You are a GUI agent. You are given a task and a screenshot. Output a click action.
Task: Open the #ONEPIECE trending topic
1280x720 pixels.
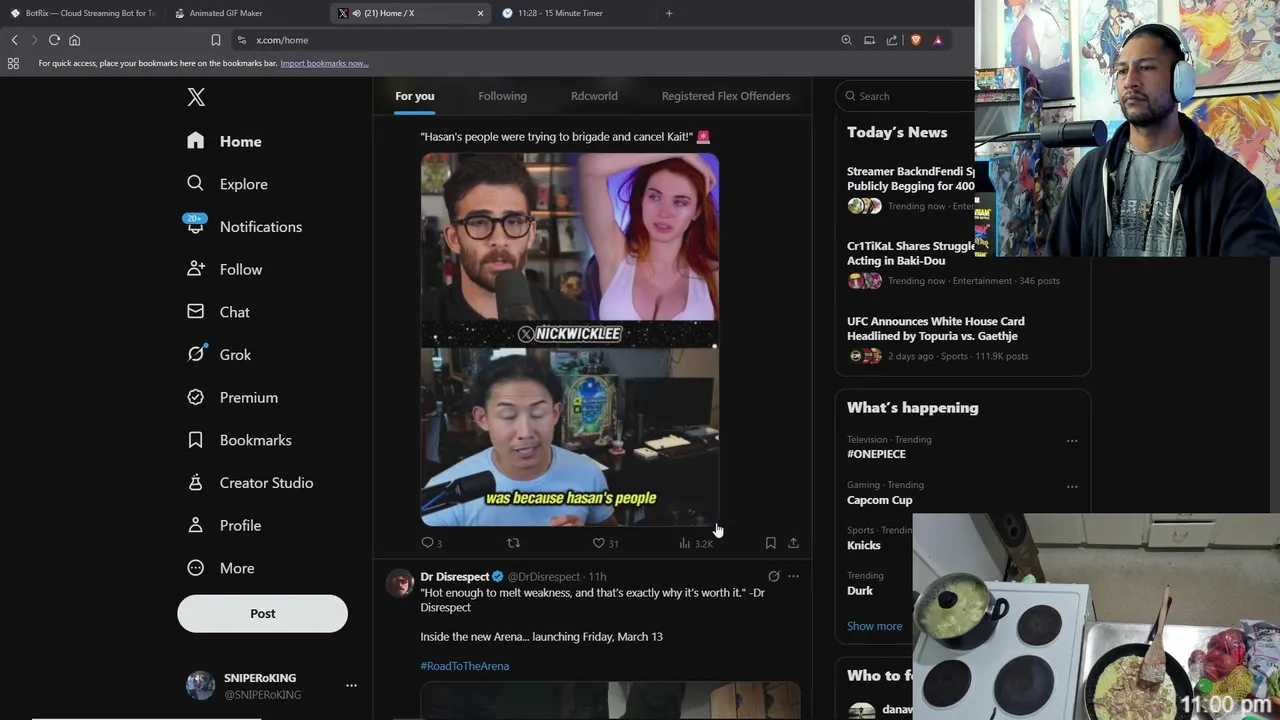point(876,454)
